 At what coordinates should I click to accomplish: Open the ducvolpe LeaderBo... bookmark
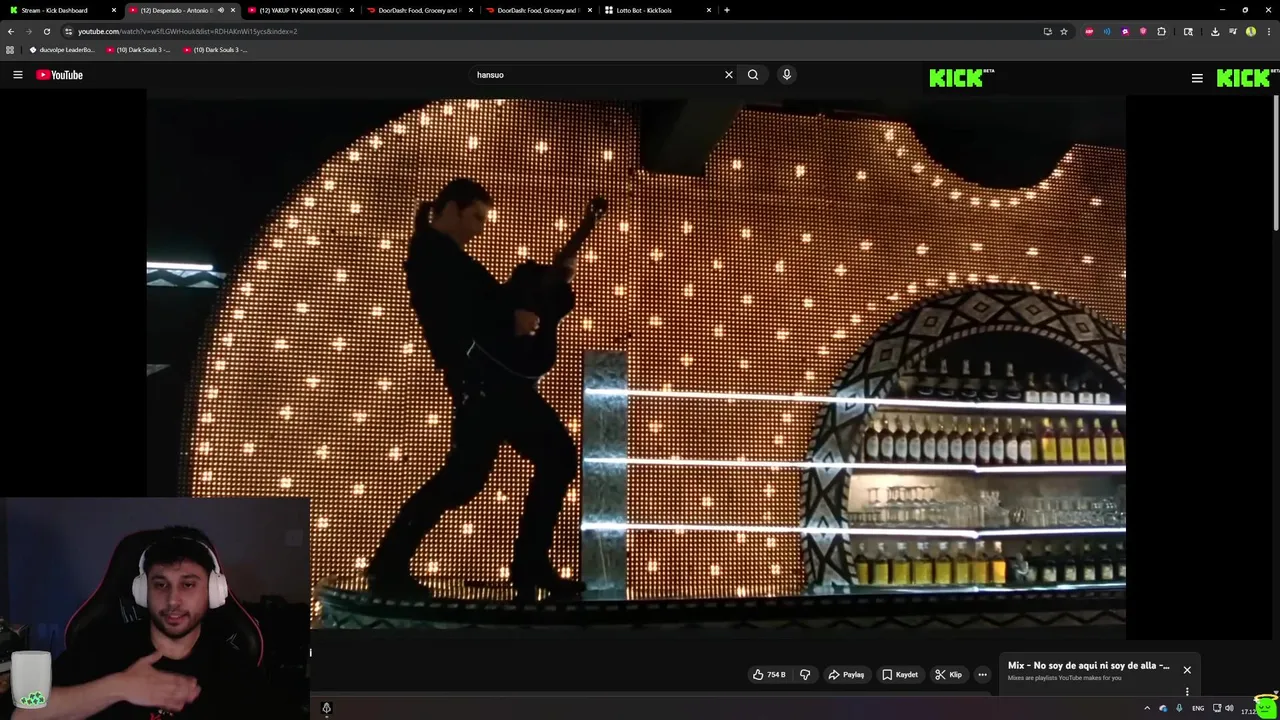click(62, 49)
